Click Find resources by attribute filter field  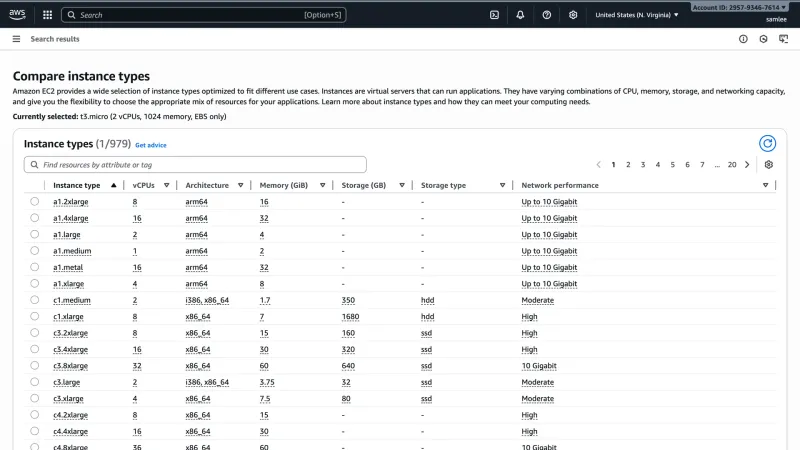click(x=195, y=164)
